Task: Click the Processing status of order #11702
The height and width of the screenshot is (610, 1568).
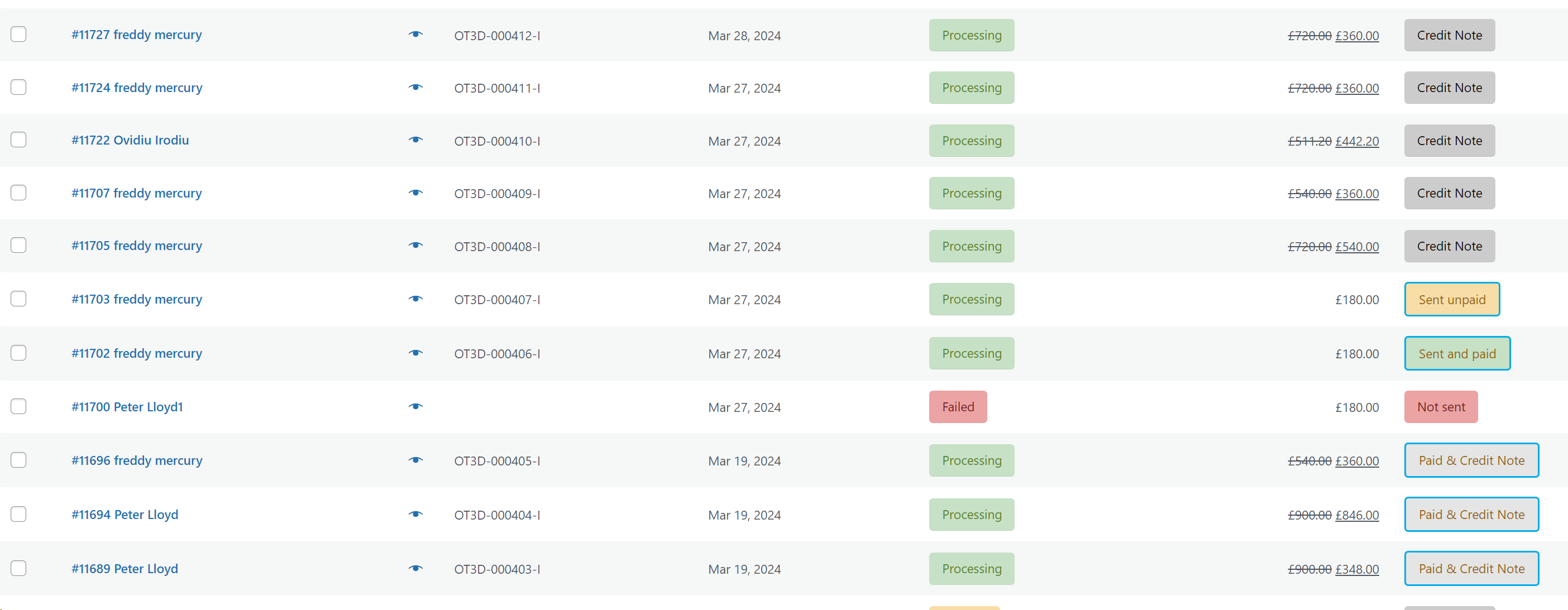Action: [972, 354]
